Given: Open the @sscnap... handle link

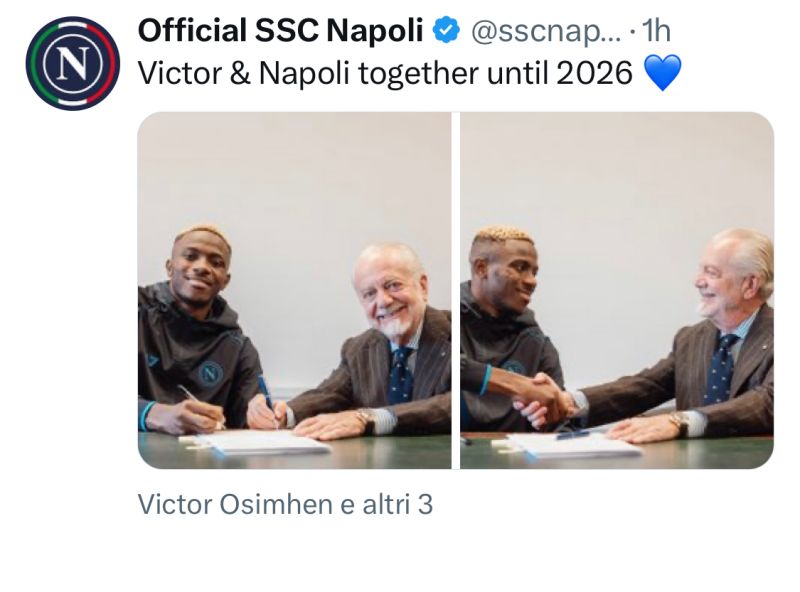Looking at the screenshot, I should click(x=545, y=31).
